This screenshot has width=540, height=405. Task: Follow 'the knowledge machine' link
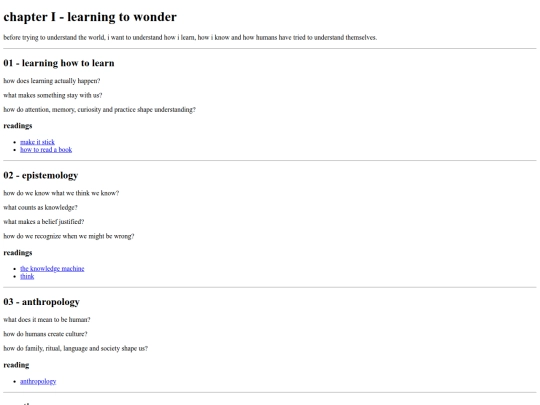pos(52,269)
